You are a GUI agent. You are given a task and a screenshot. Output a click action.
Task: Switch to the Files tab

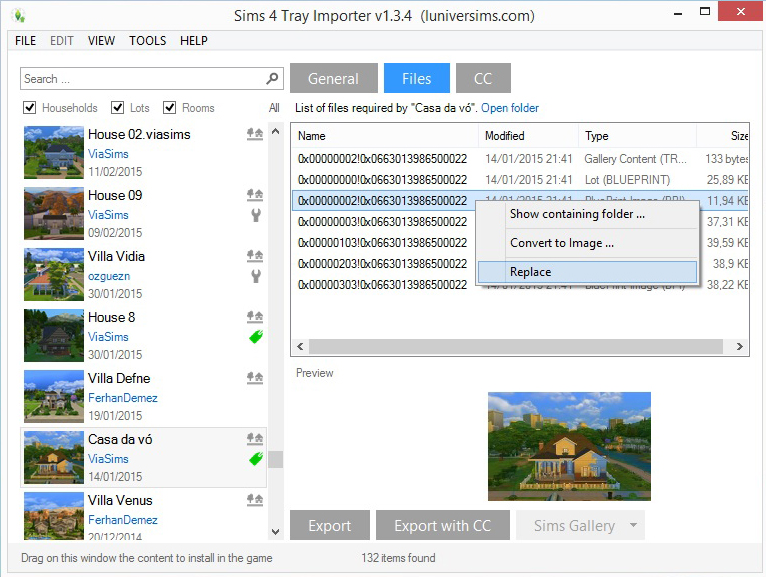pyautogui.click(x=417, y=78)
